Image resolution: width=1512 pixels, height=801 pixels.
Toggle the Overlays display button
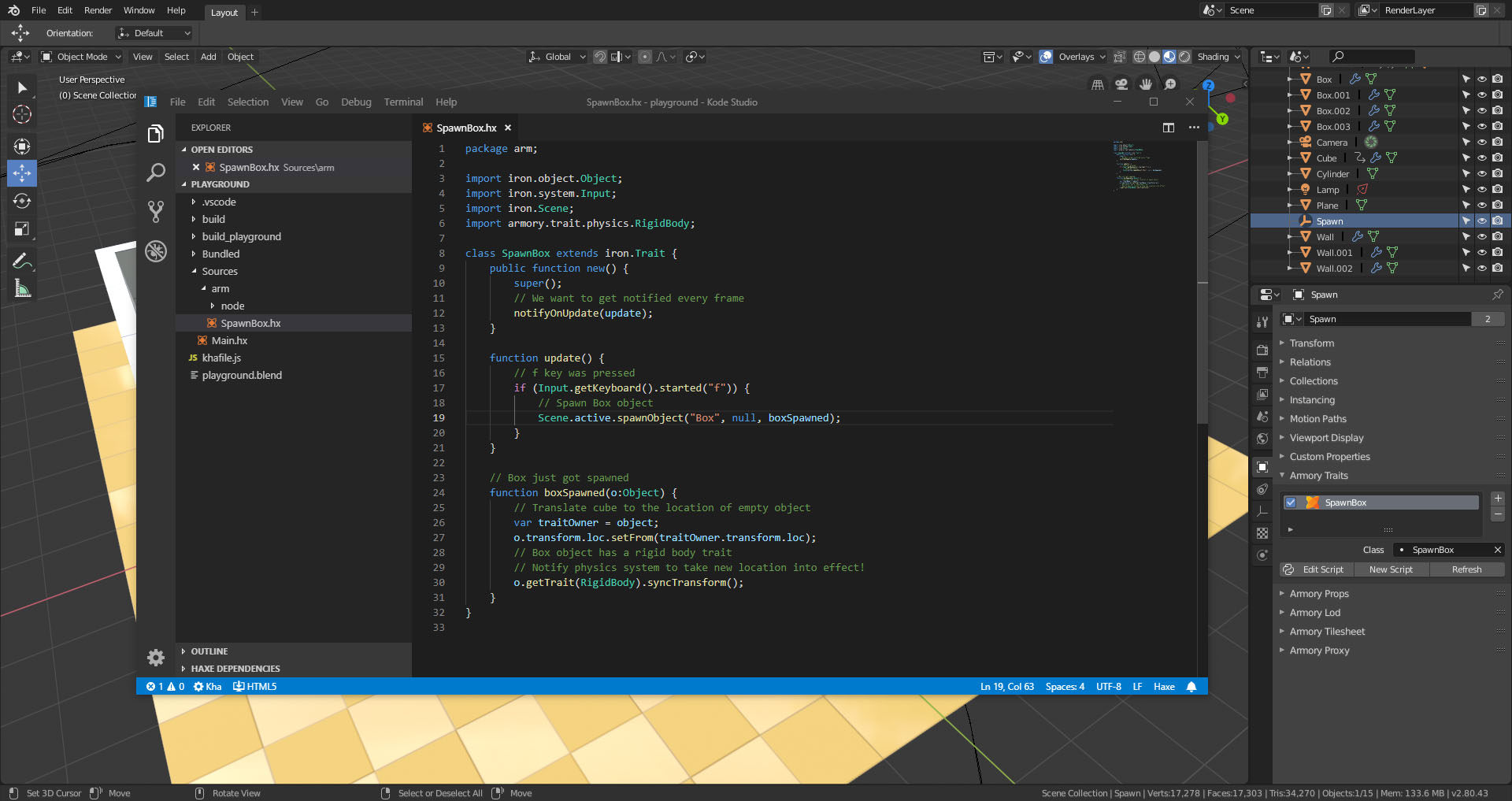[x=1046, y=57]
